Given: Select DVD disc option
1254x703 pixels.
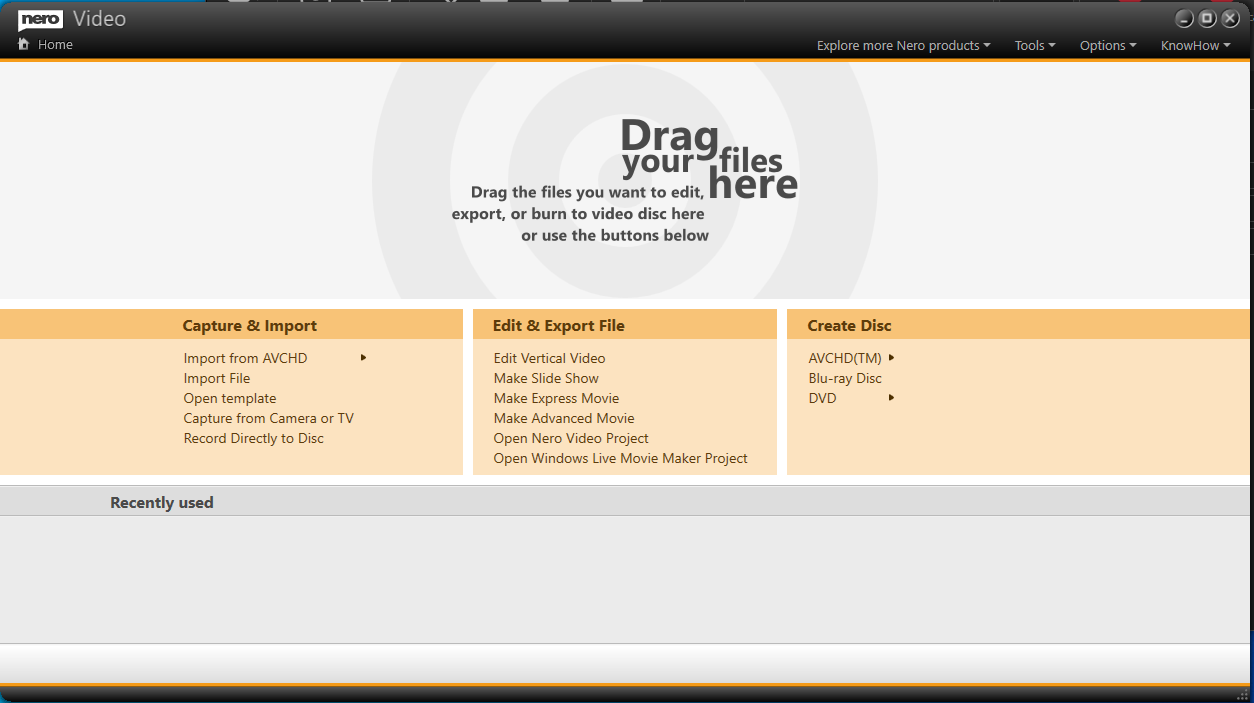Looking at the screenshot, I should point(822,398).
